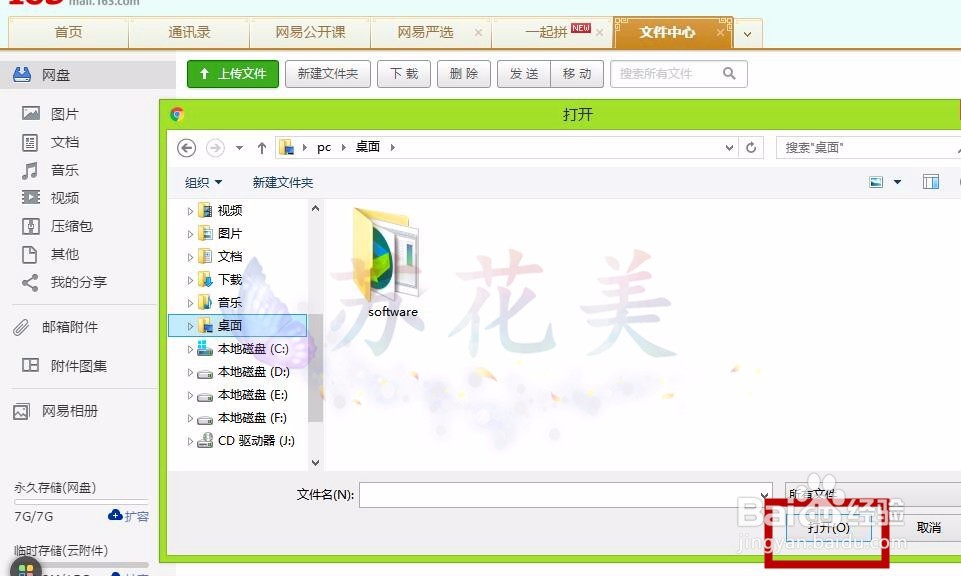The height and width of the screenshot is (576, 961).
Task: Open 音乐 category in sidebar
Action: coord(64,170)
